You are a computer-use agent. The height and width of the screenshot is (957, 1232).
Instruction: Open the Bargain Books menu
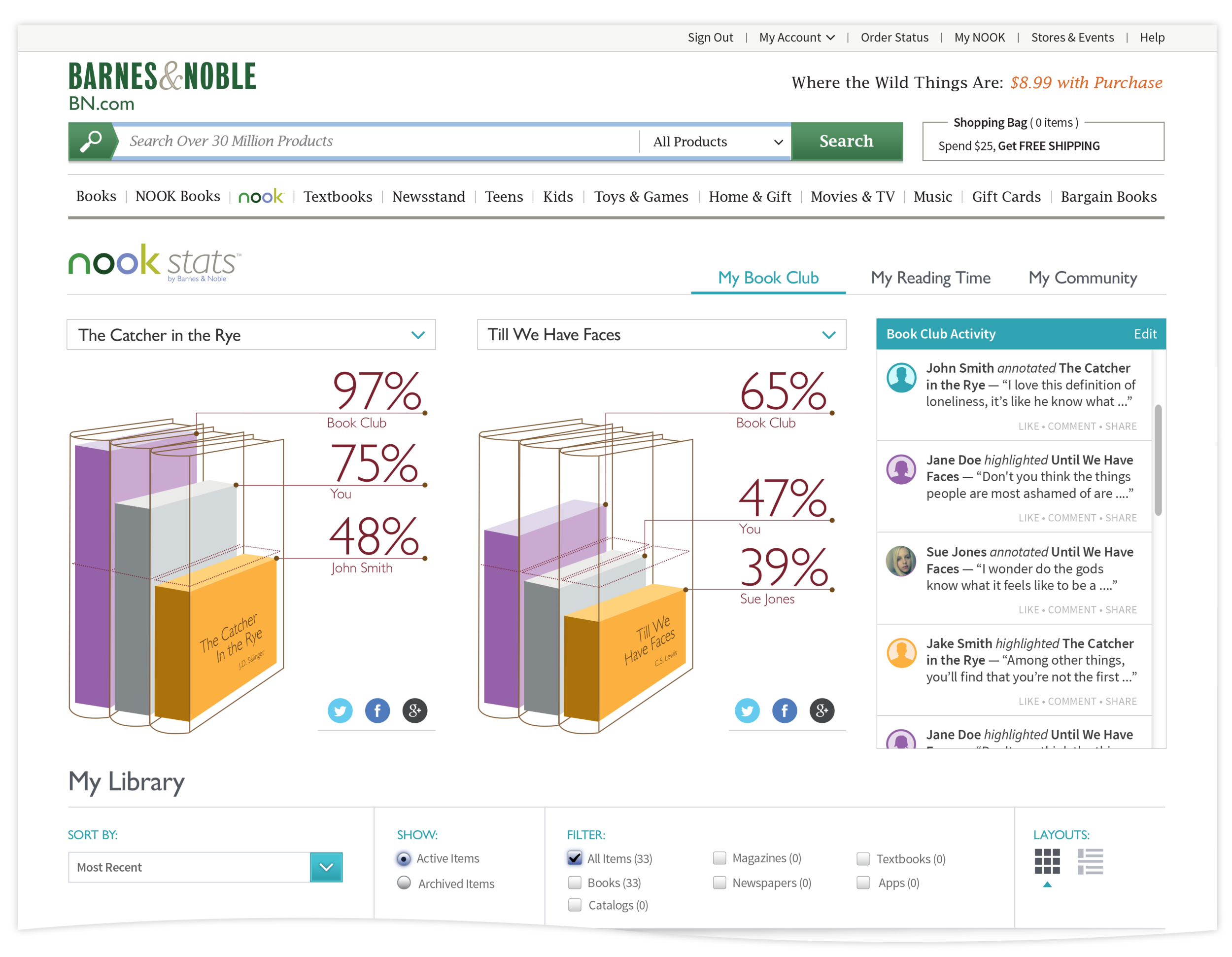(x=1108, y=196)
